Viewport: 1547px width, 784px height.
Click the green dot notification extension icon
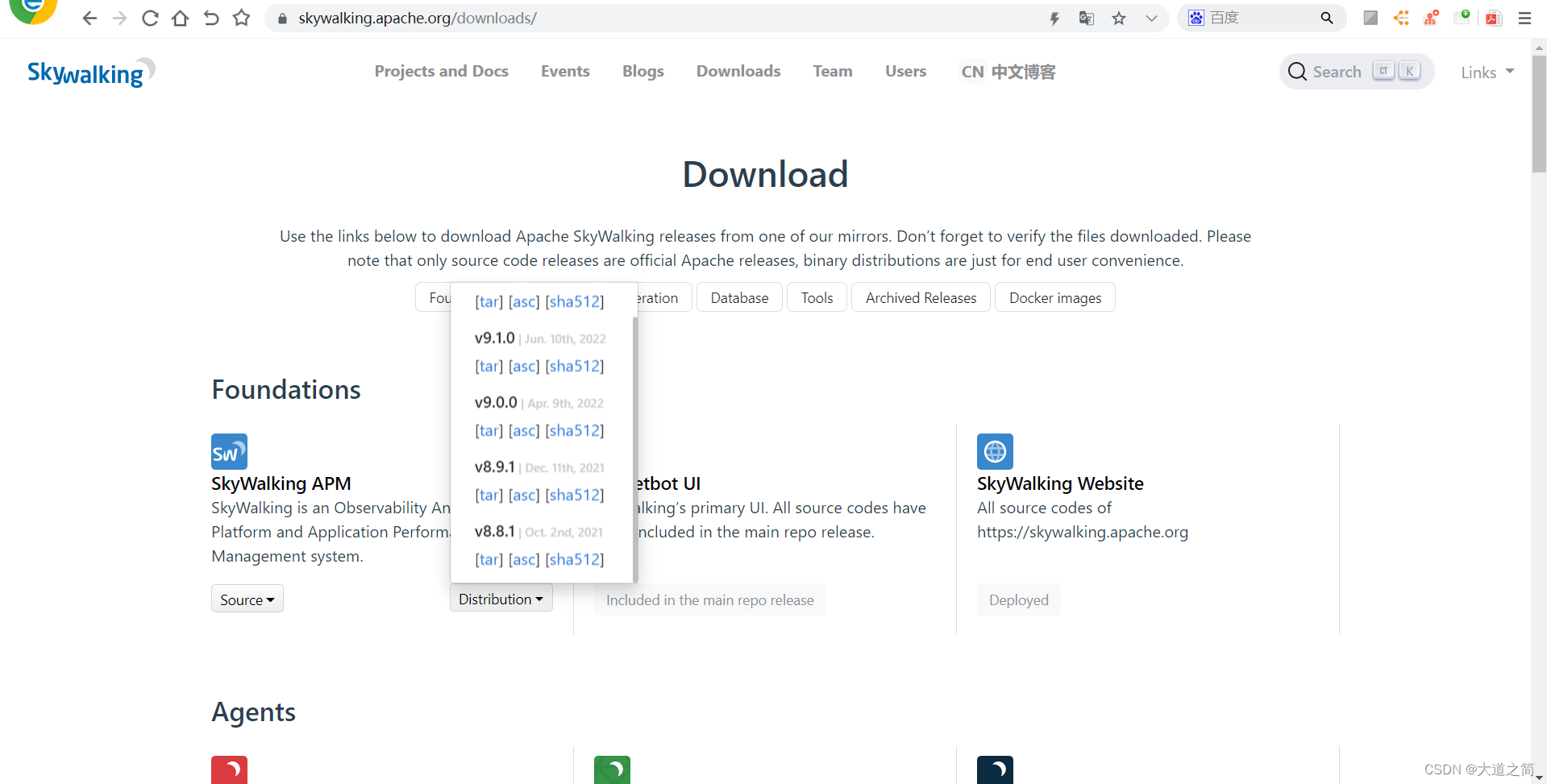coord(1462,18)
